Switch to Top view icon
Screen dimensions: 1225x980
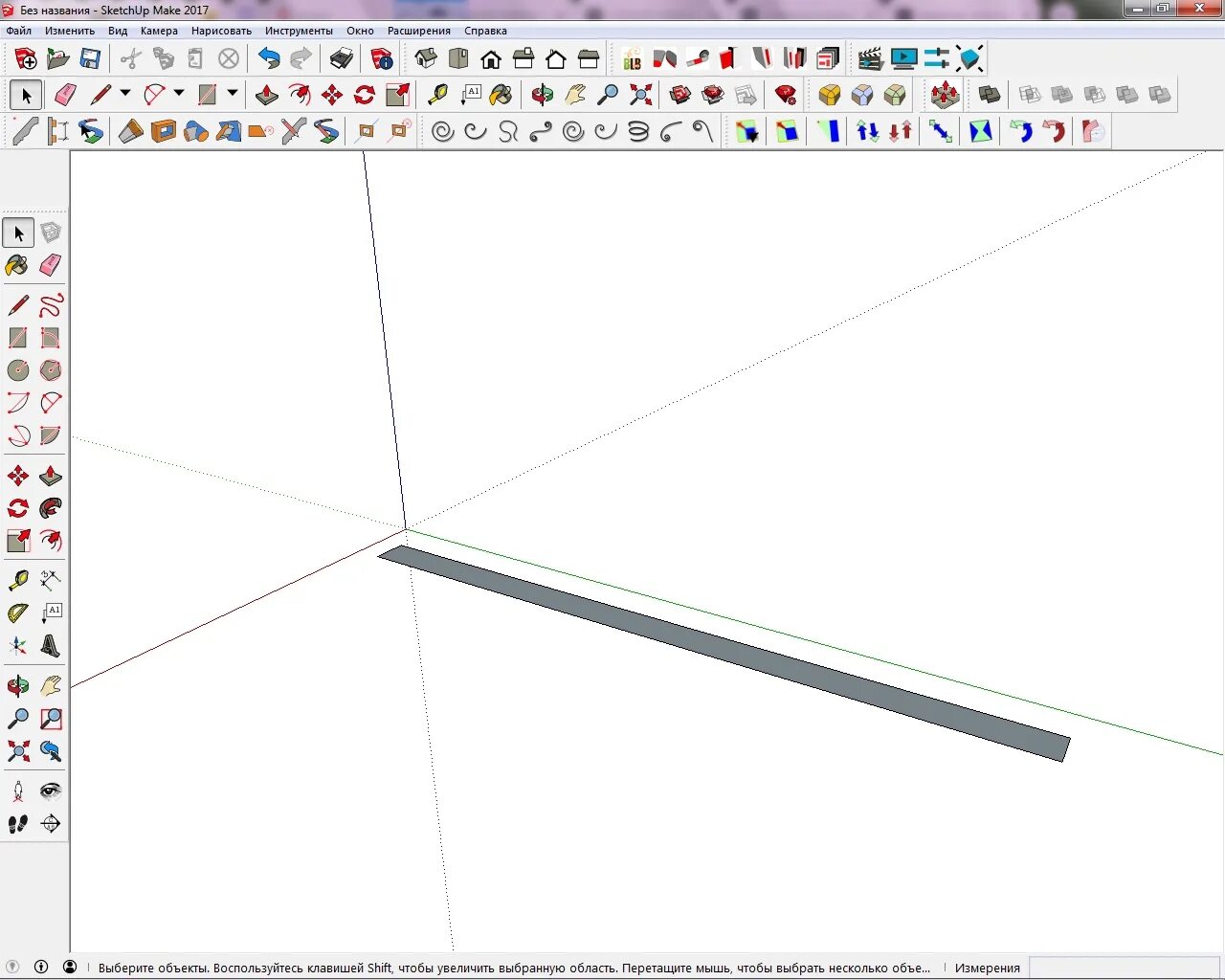pyautogui.click(x=458, y=59)
